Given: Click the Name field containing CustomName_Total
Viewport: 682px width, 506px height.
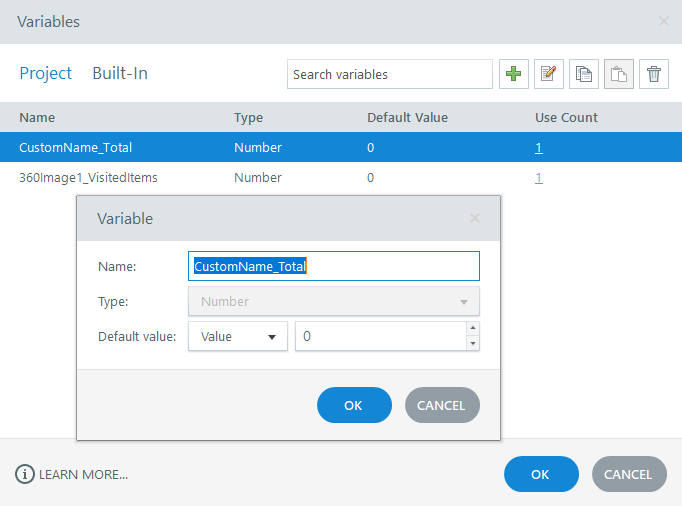Looking at the screenshot, I should [334, 266].
